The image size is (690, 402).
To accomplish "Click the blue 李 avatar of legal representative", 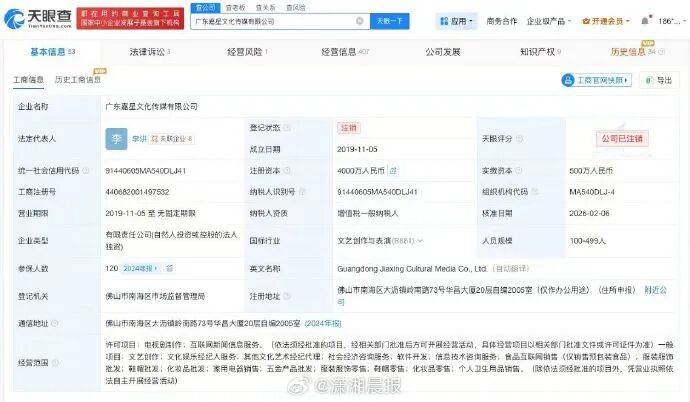I will pos(116,139).
